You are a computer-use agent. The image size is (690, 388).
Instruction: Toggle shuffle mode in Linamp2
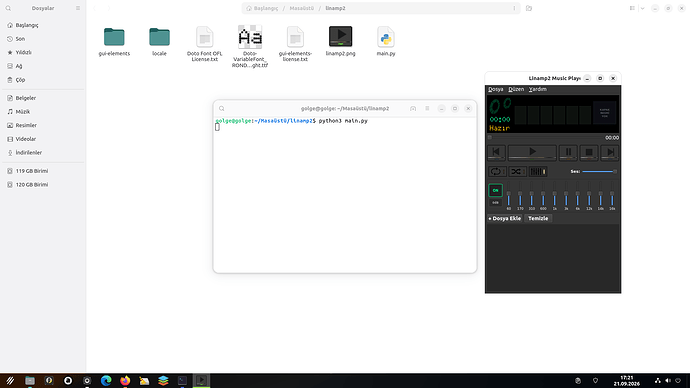click(517, 172)
